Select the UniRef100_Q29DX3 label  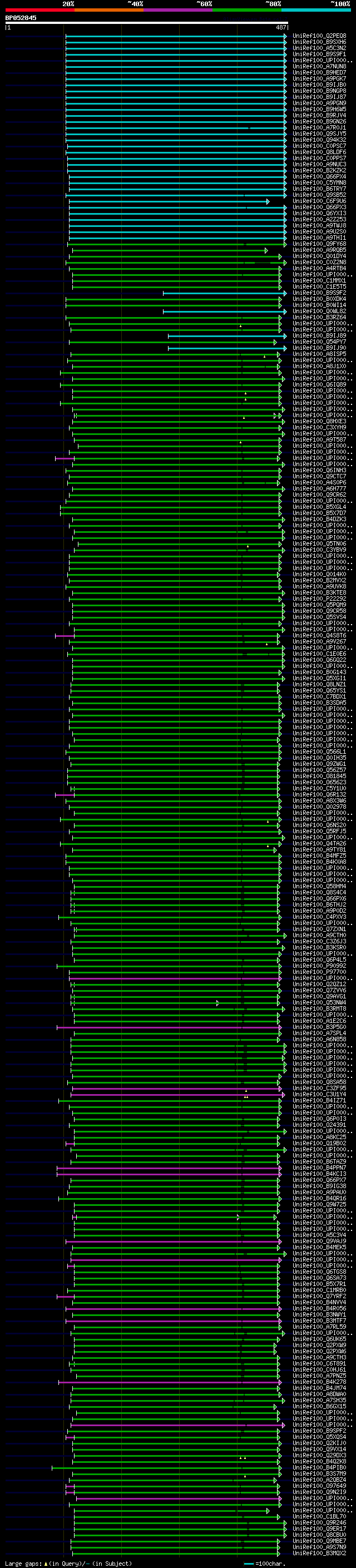[x=319, y=1456]
